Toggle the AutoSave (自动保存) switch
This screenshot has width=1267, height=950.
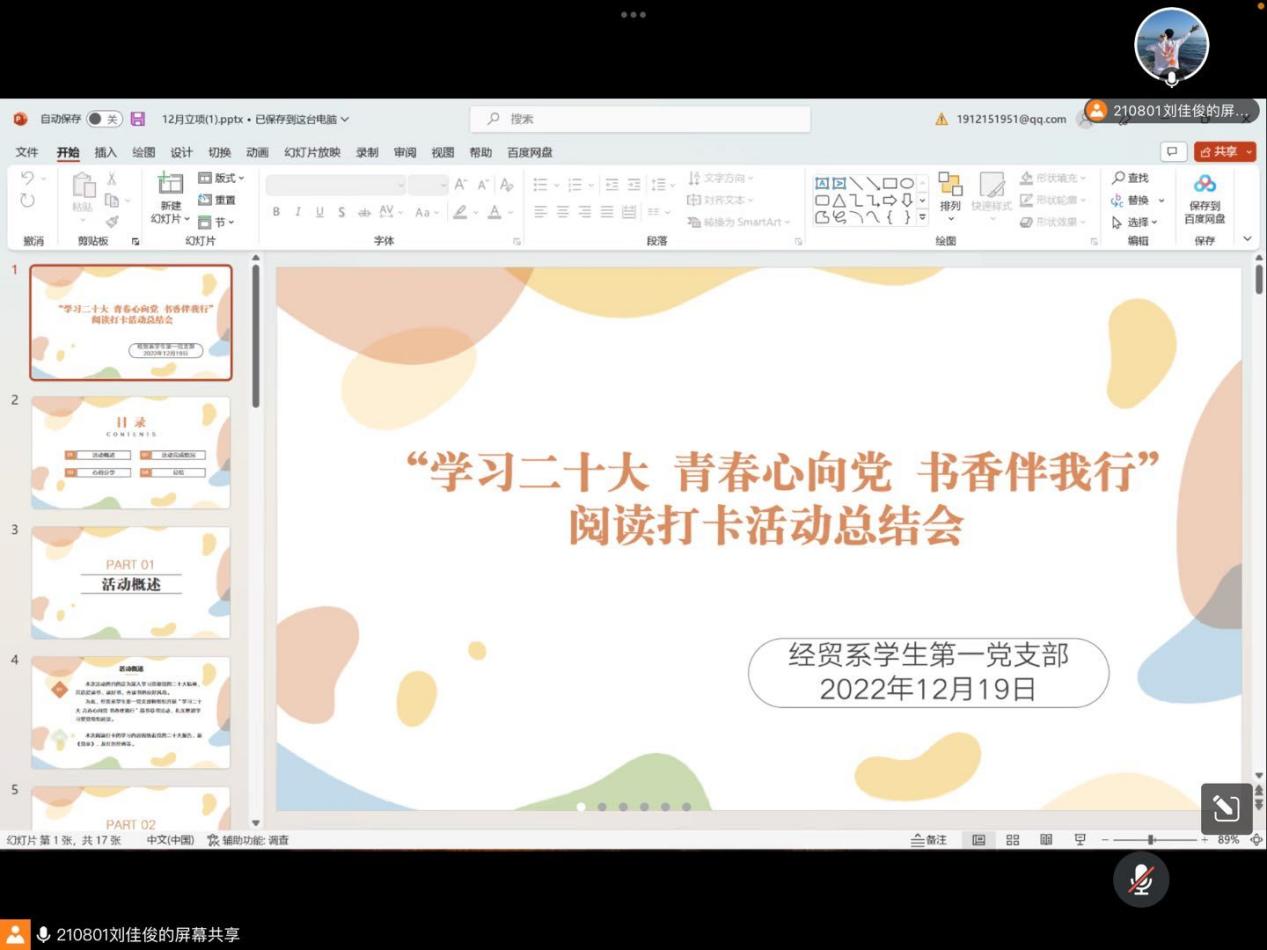pos(104,119)
